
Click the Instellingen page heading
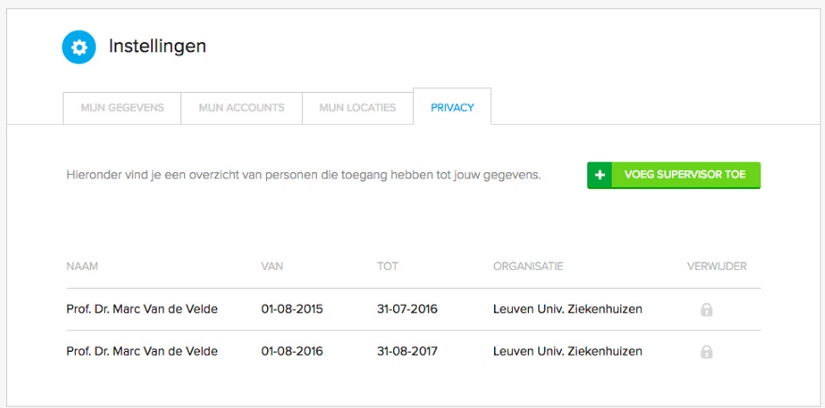coord(157,47)
